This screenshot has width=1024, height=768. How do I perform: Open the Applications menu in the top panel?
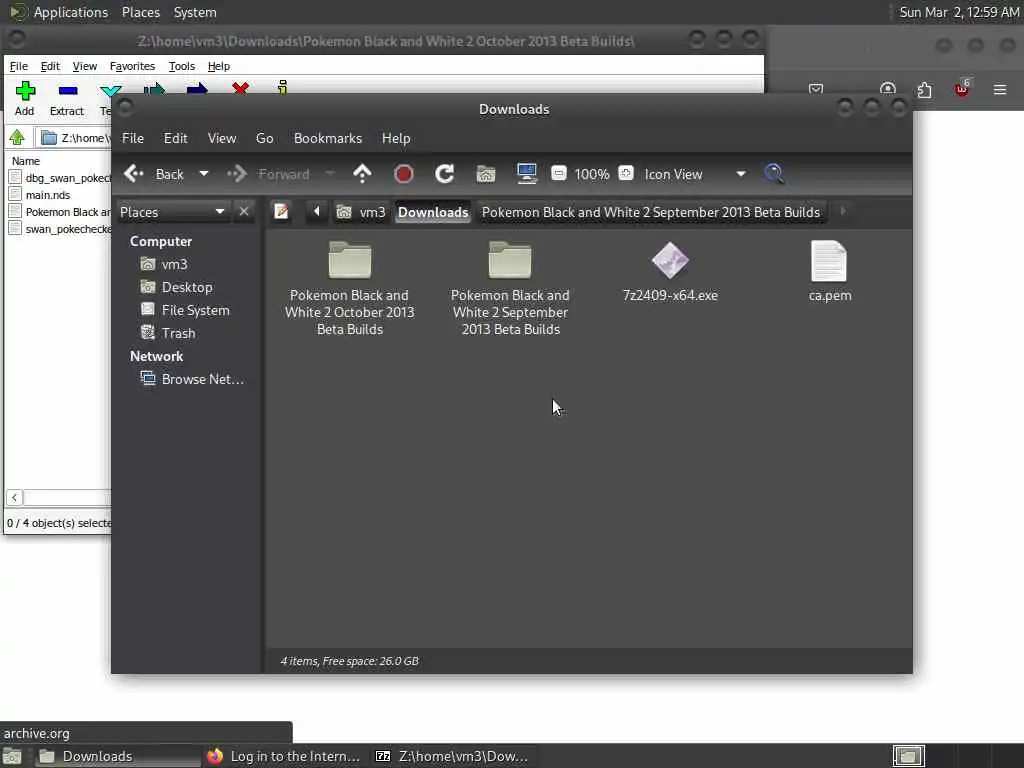coord(59,12)
